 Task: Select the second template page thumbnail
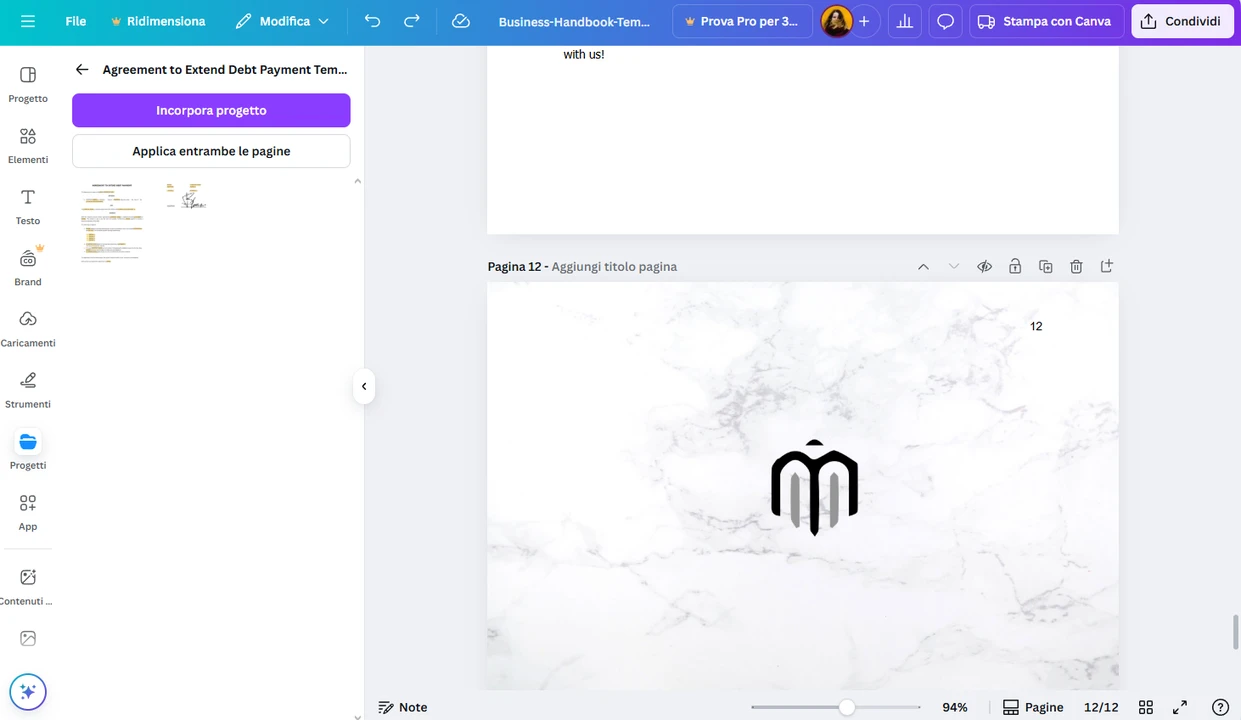click(186, 195)
